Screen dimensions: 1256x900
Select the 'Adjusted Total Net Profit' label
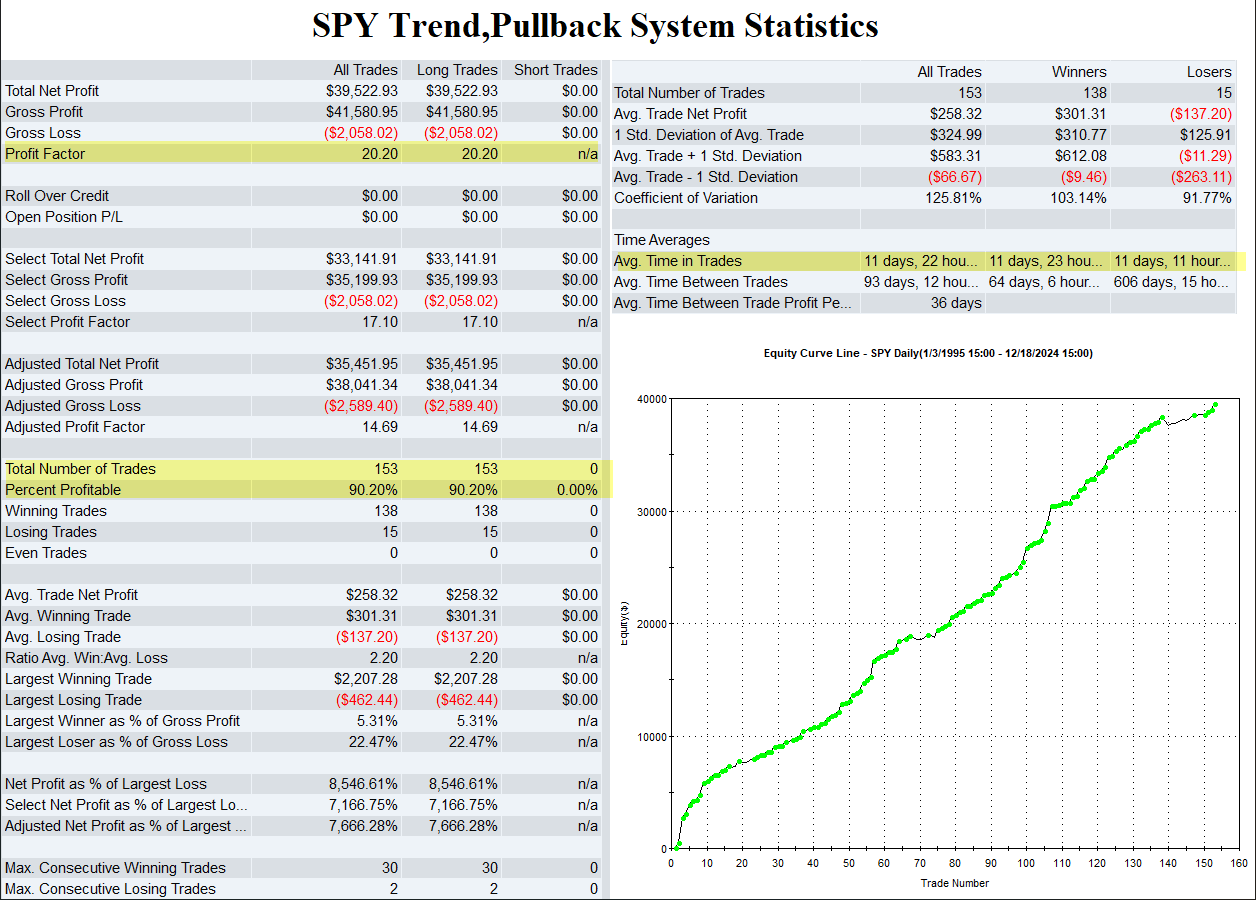point(82,364)
